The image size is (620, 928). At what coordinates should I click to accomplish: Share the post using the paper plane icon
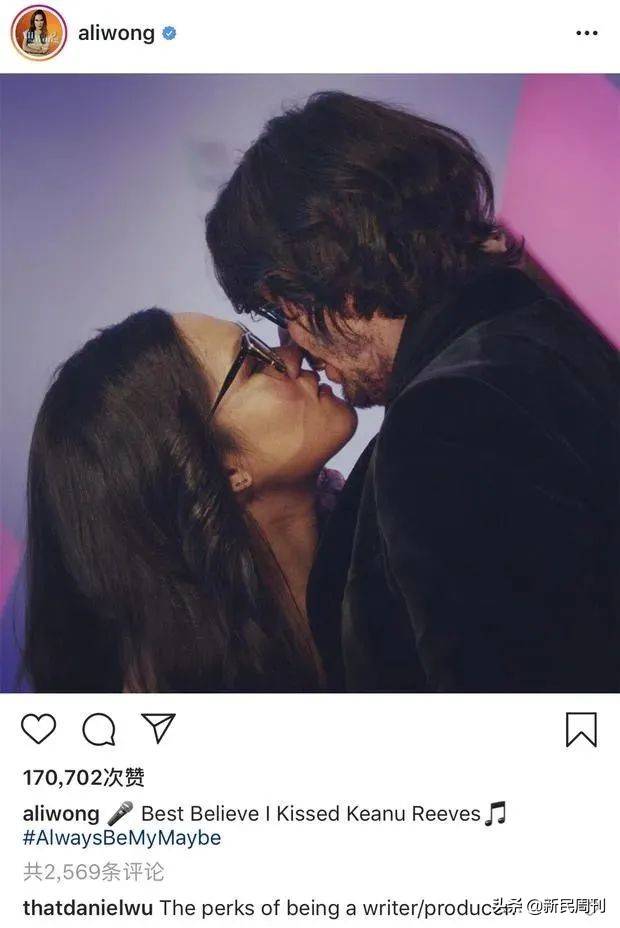(x=158, y=728)
